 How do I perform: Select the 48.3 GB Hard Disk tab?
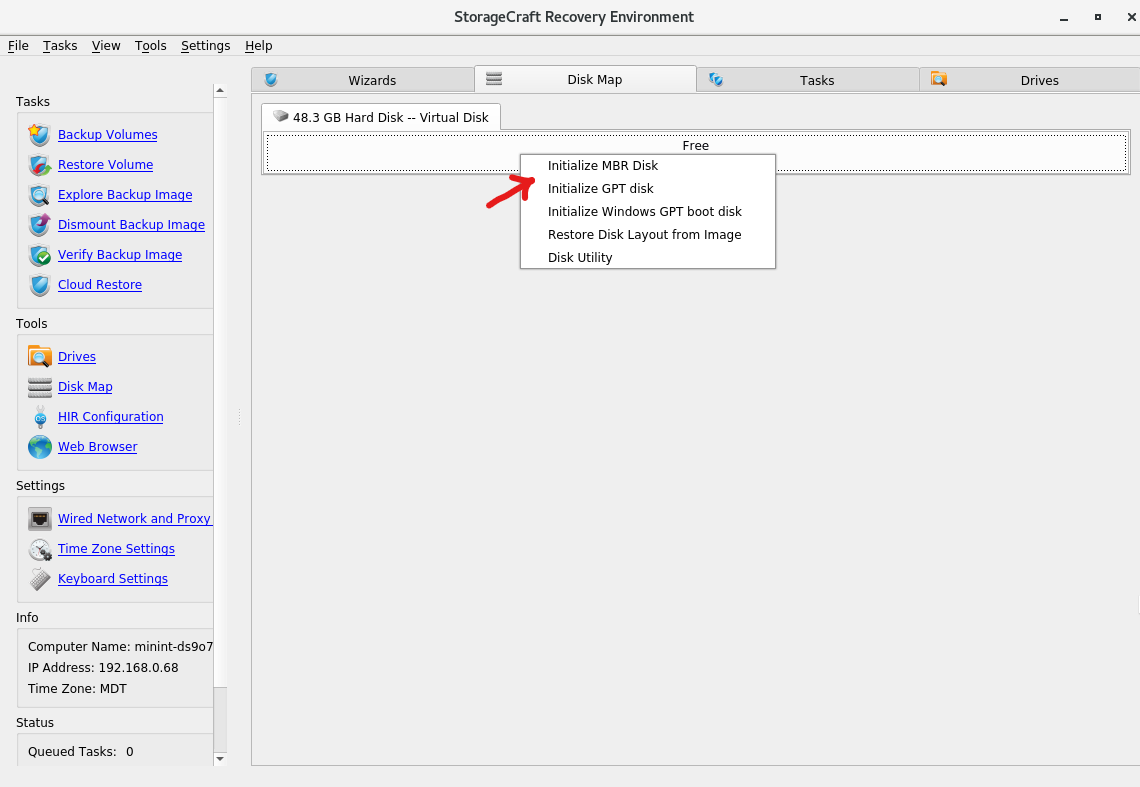point(380,117)
